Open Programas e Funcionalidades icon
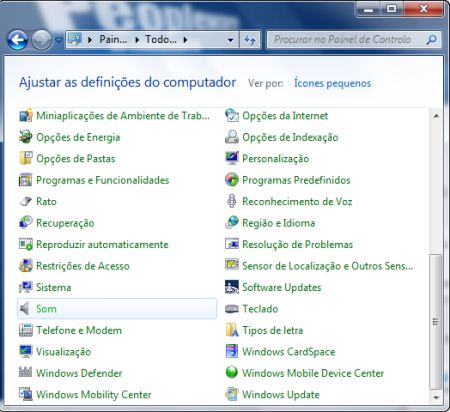450x412 pixels. 26,180
